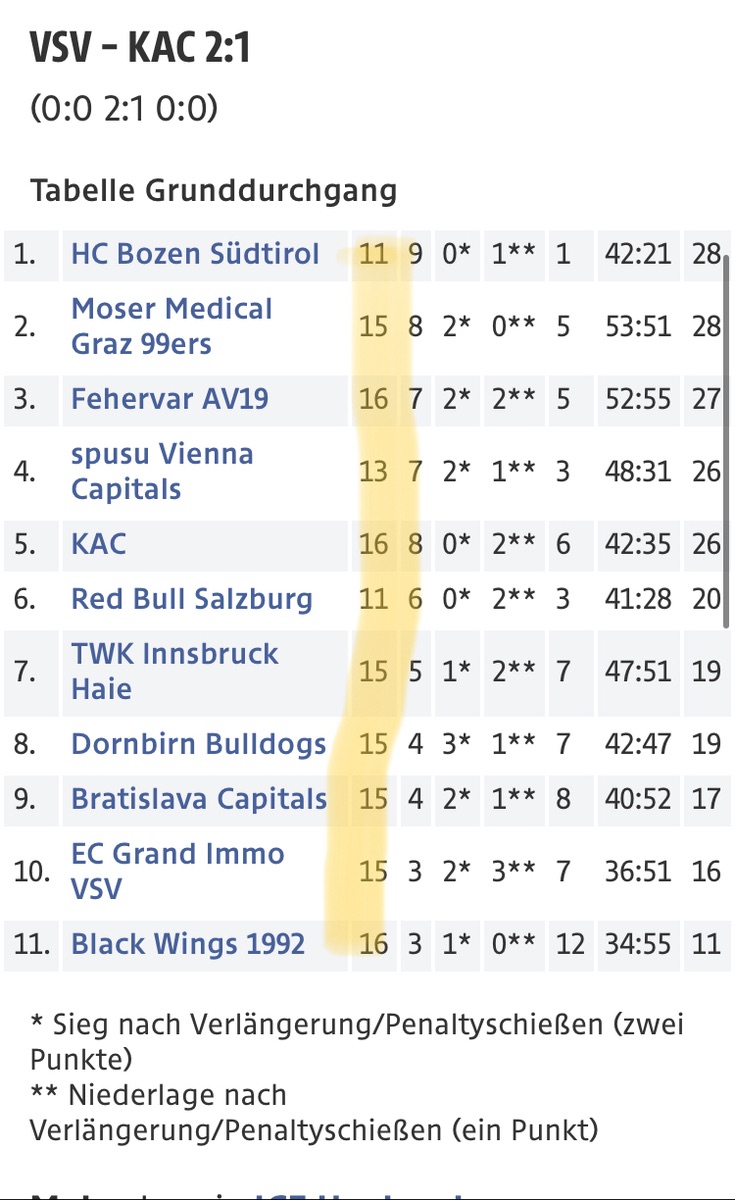Select the TWK Innsbruck Haie link
The width and height of the screenshot is (735, 1200).
pos(174,671)
